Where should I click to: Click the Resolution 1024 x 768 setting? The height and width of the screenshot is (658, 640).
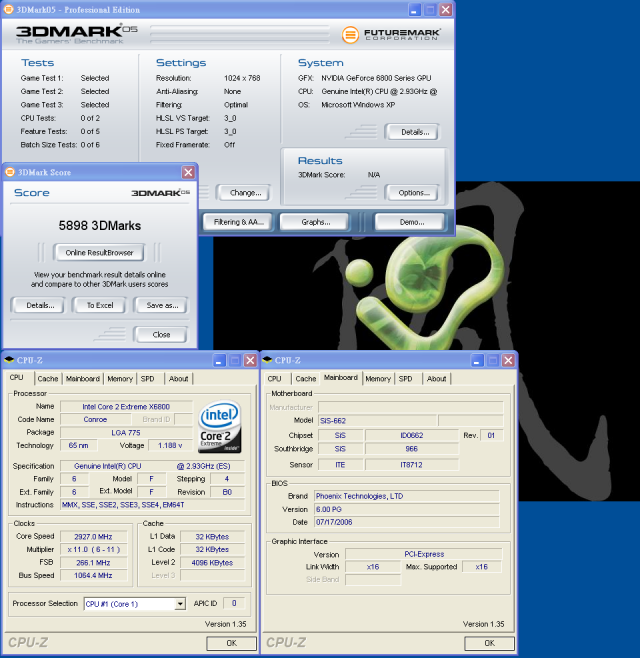242,78
